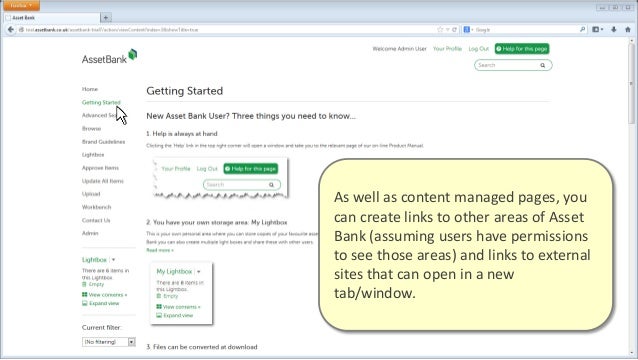
Task: Click Log Out in the page header
Action: [x=478, y=49]
